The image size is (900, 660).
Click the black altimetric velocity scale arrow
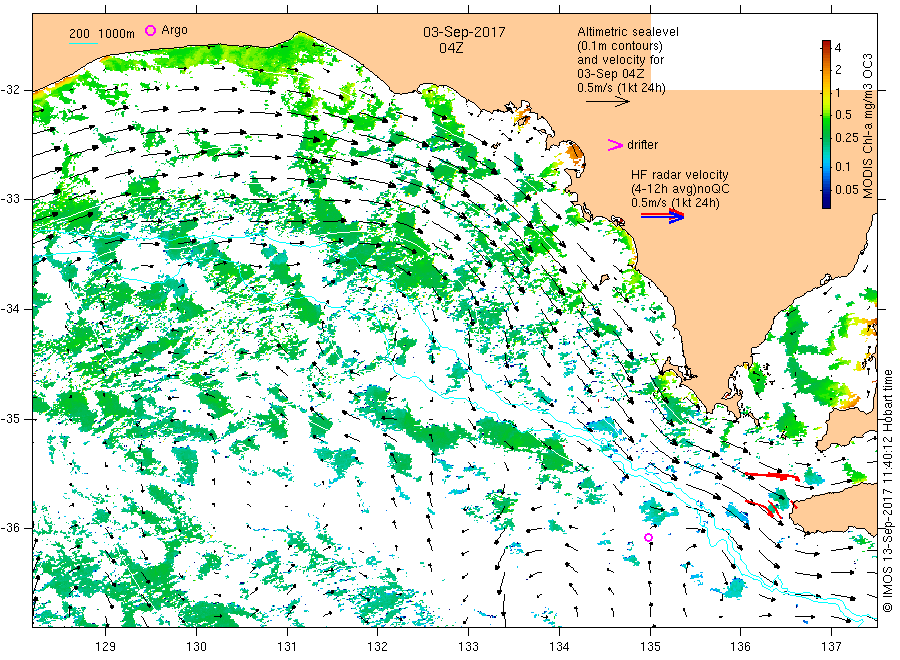point(607,102)
